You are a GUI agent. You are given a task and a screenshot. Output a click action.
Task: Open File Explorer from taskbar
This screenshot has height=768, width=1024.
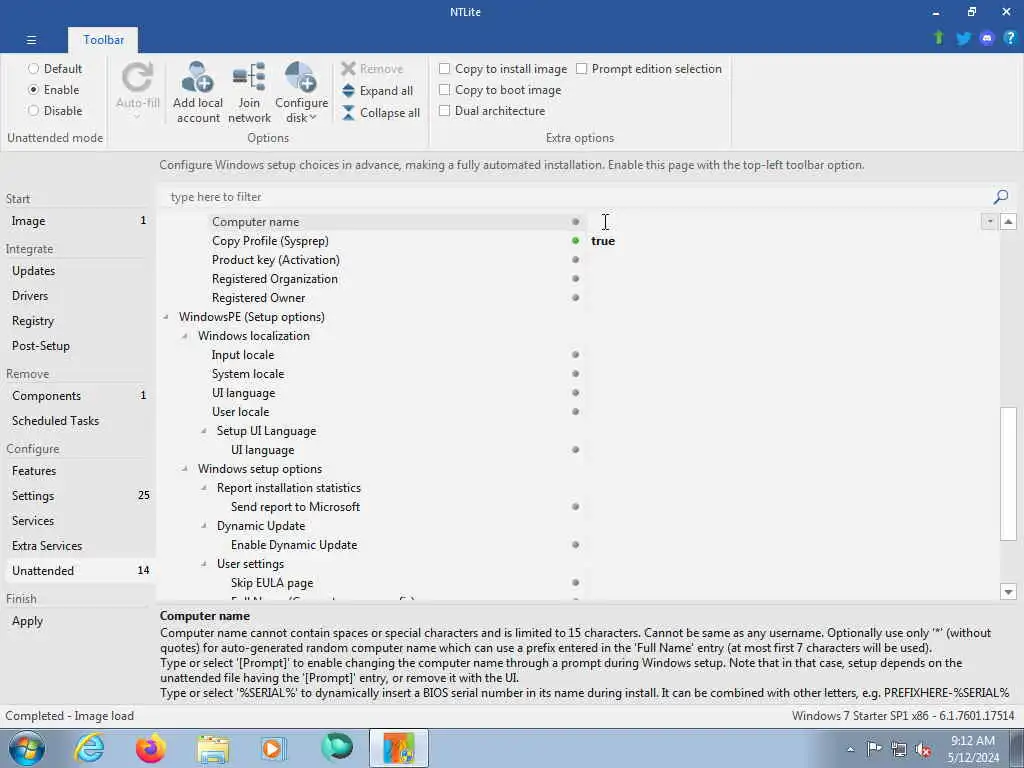point(213,748)
